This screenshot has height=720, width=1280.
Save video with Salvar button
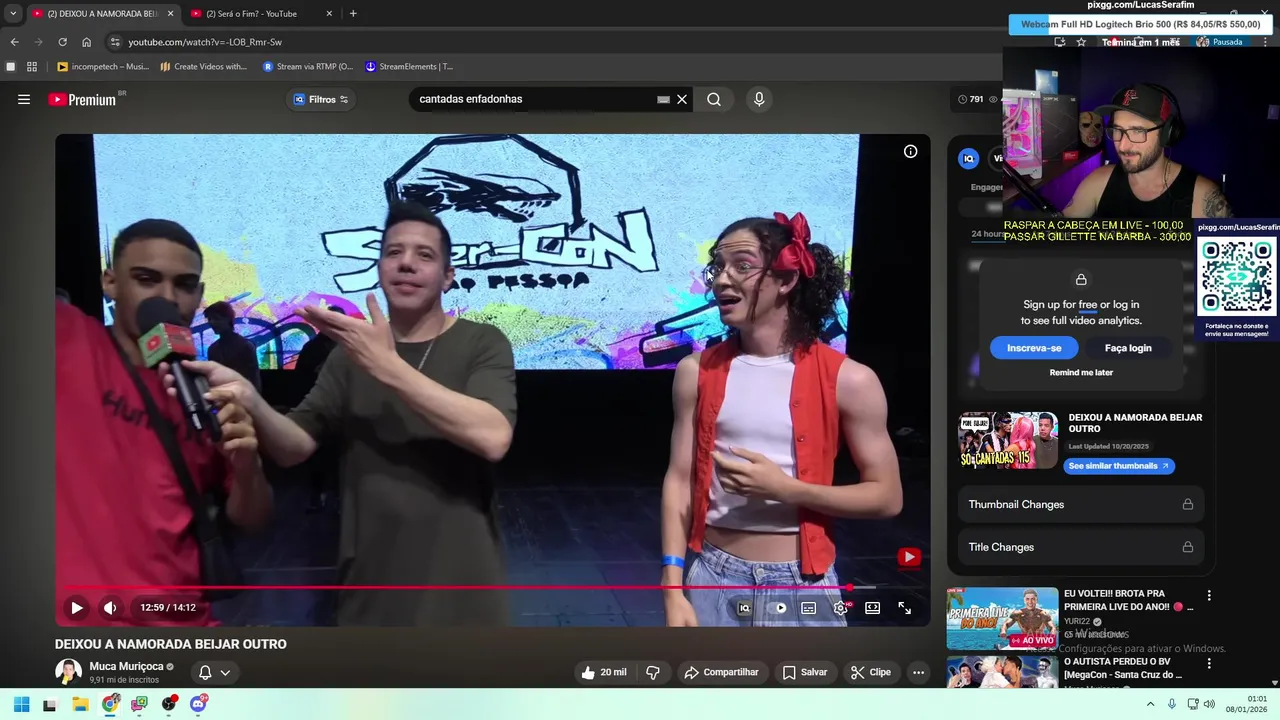(805, 672)
